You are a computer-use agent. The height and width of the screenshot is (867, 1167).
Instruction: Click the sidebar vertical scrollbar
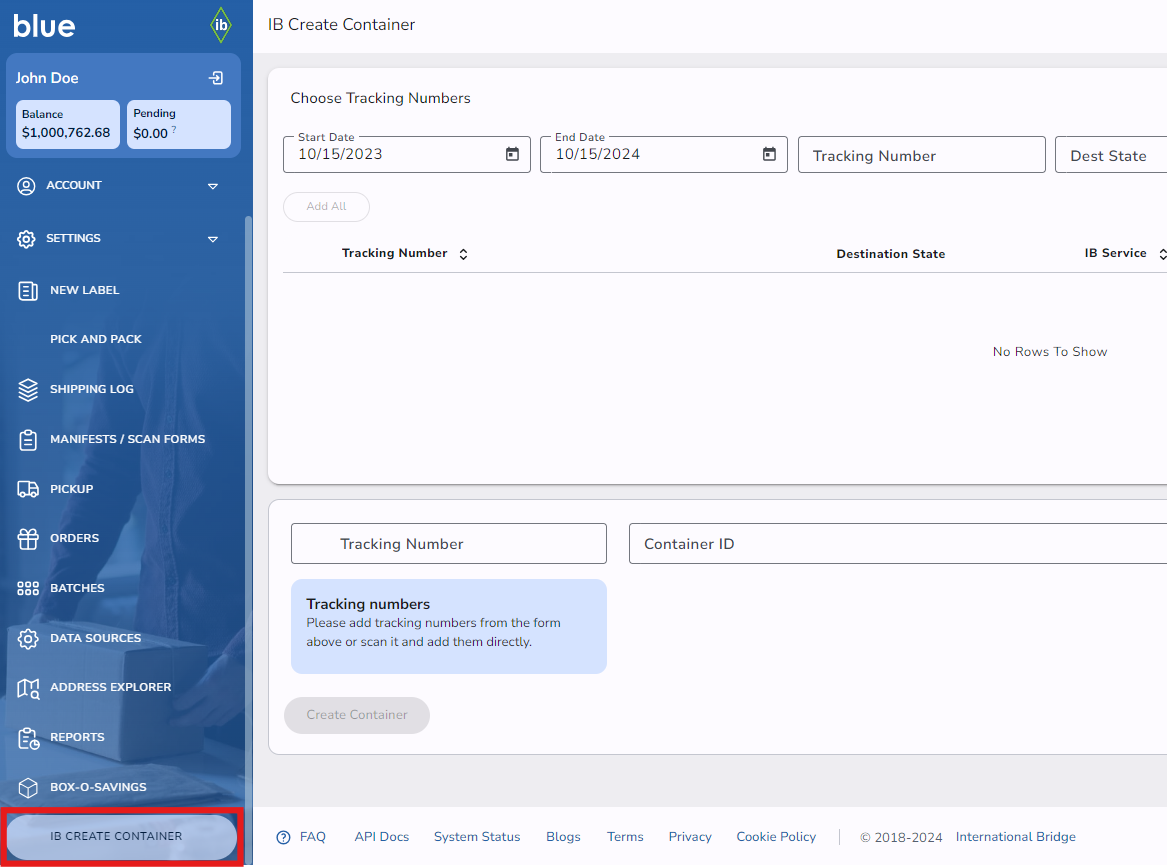pyautogui.click(x=248, y=500)
